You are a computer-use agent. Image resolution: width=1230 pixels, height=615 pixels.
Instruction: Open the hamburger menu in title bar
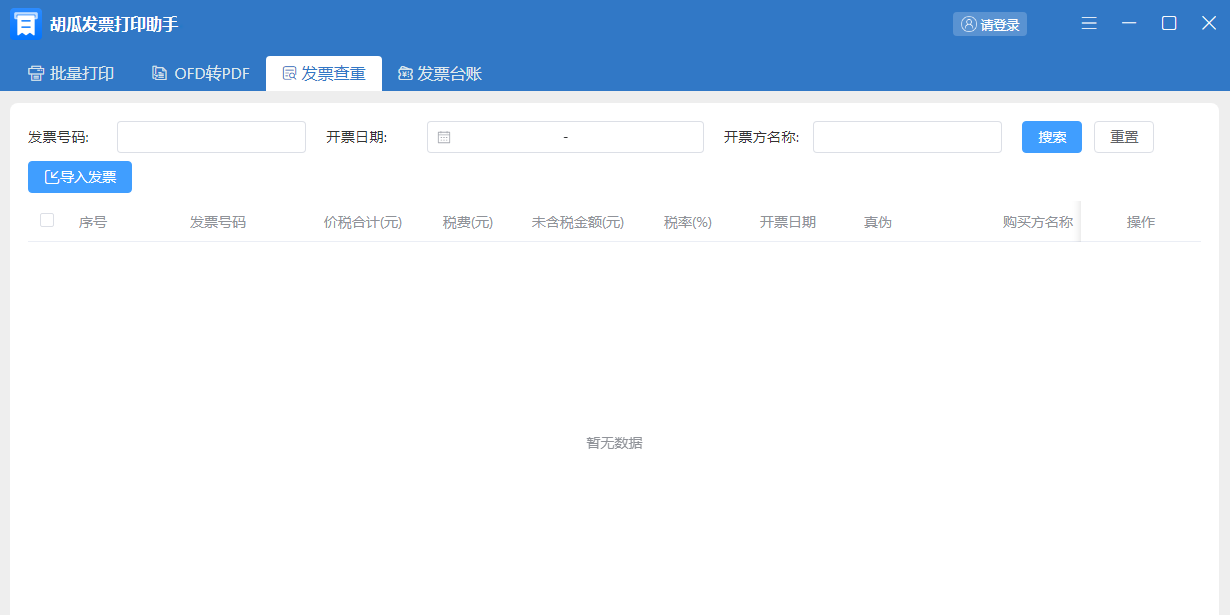(1089, 24)
